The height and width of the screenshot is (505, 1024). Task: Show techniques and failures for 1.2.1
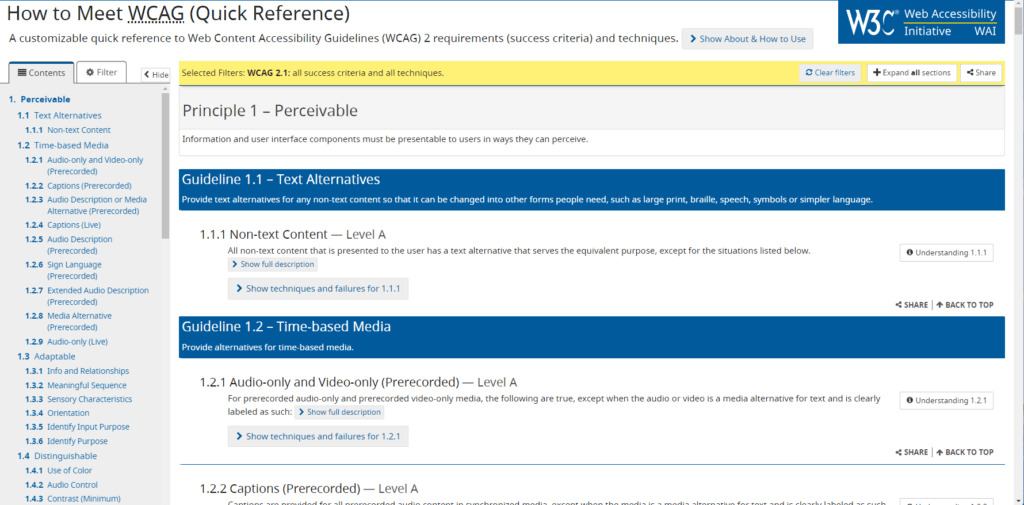click(x=318, y=436)
